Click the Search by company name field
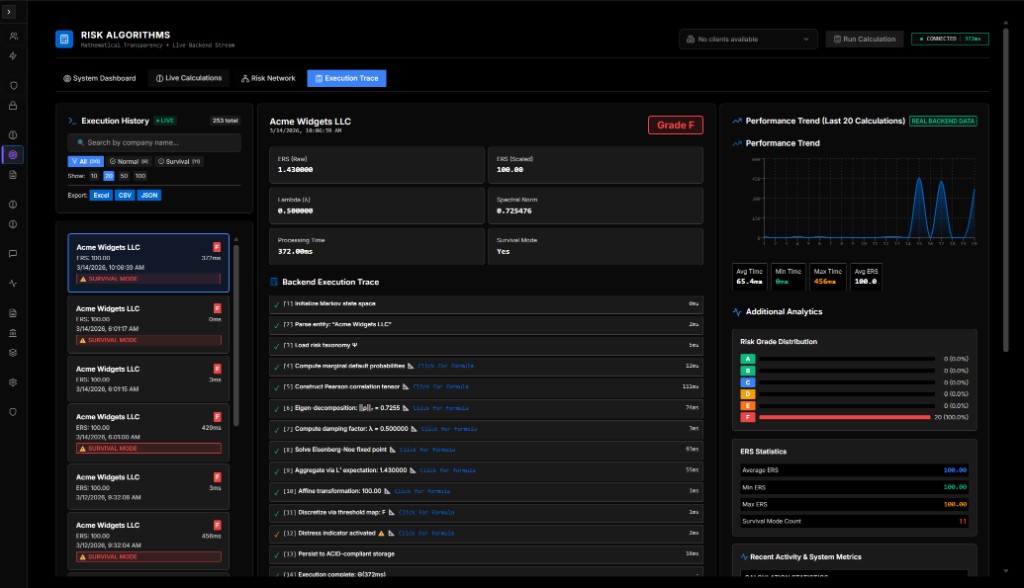The width and height of the screenshot is (1024, 588). [154, 142]
